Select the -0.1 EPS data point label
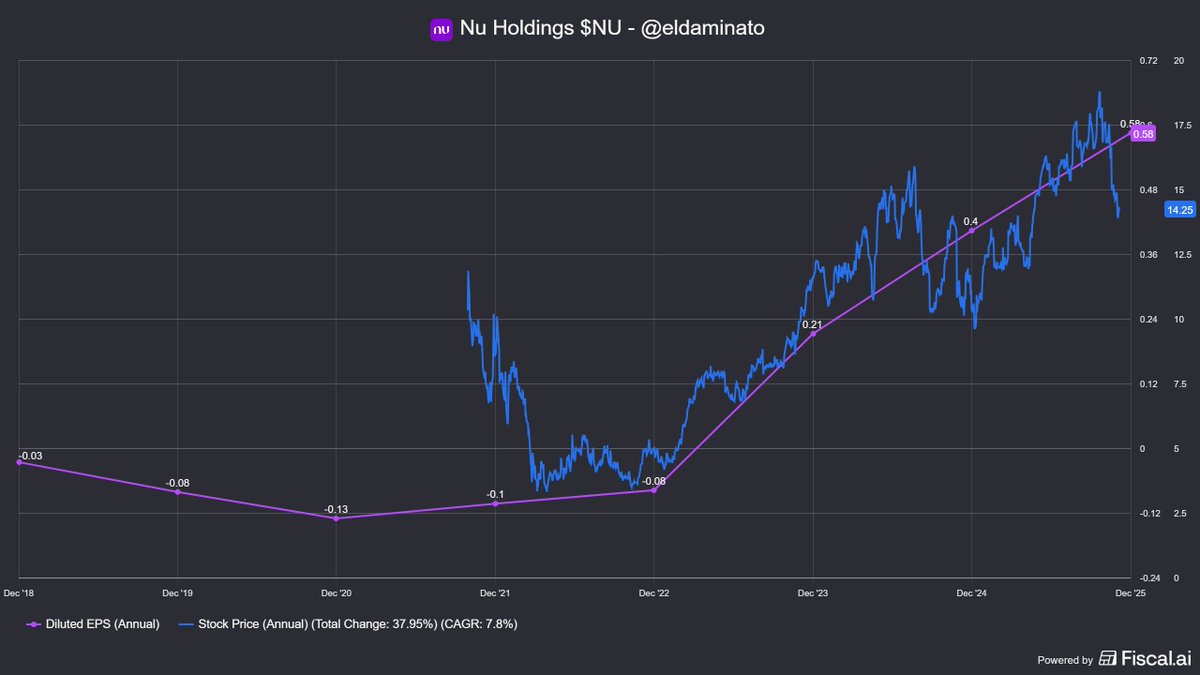The width and height of the screenshot is (1200, 675). (495, 495)
